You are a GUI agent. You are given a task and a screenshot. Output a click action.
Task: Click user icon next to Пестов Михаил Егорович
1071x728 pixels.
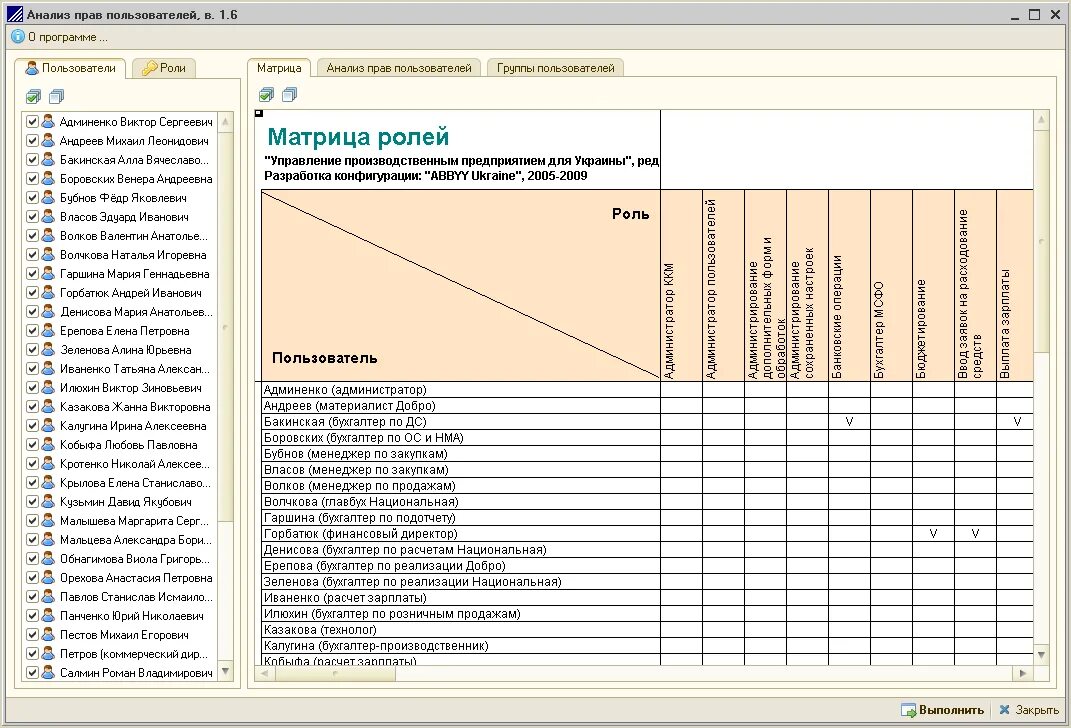coord(48,634)
